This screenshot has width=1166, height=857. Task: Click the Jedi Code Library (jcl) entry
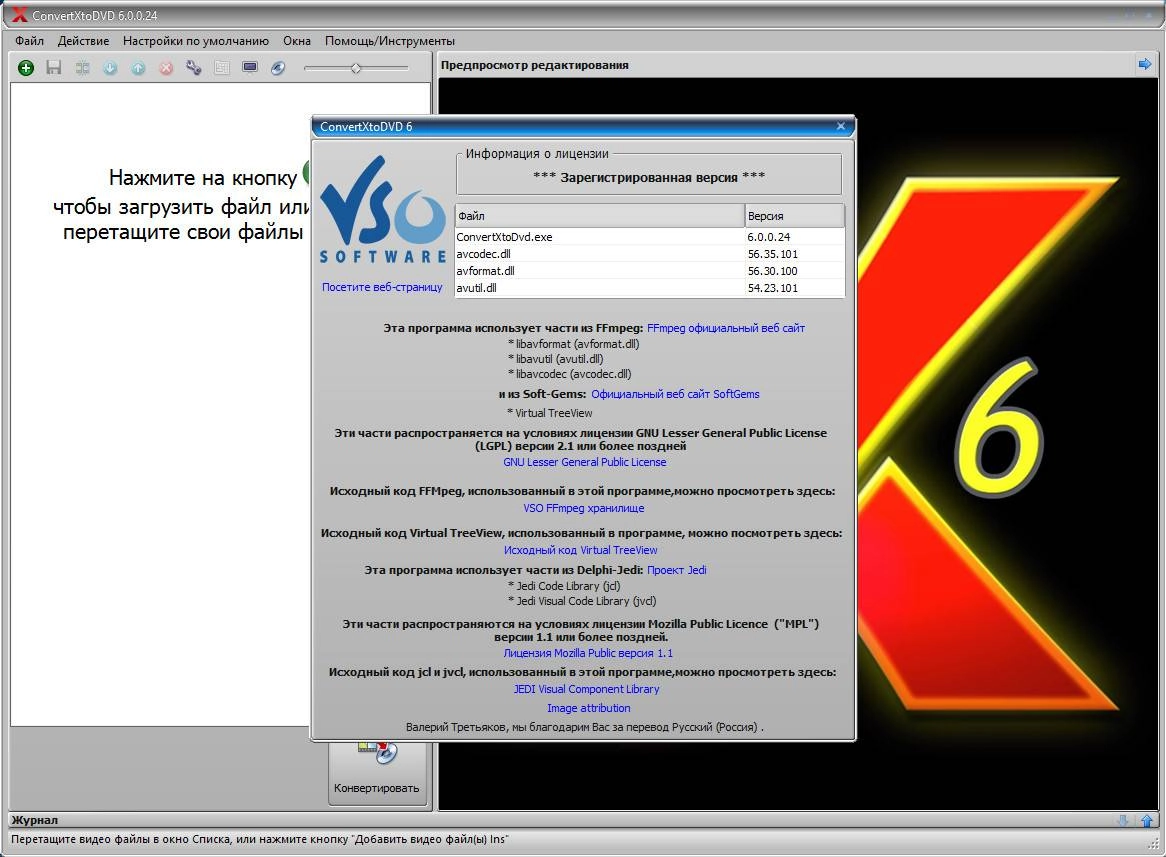[x=564, y=585]
